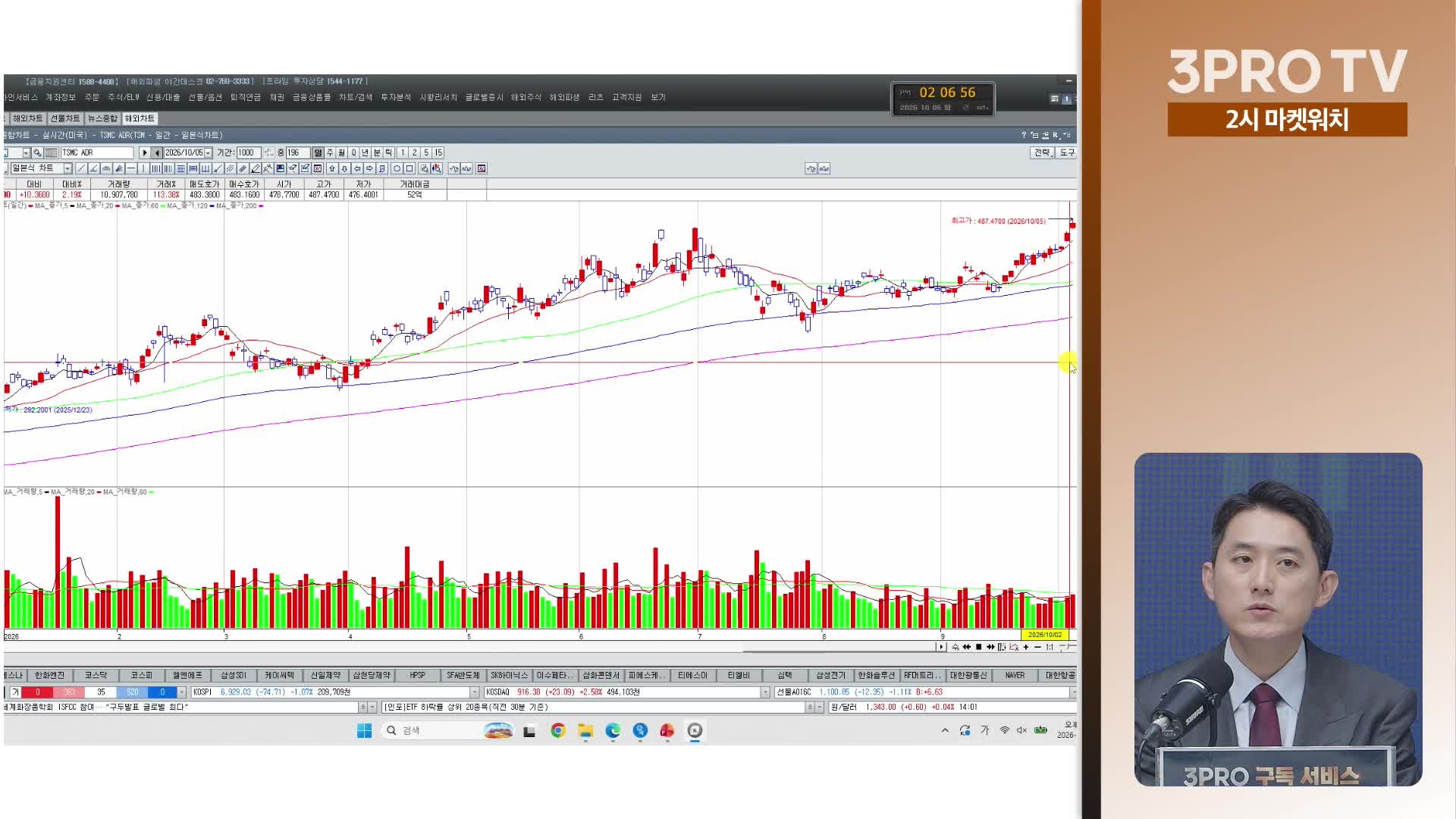The width and height of the screenshot is (1456, 819).
Task: Select the rectangle shape drawing tool
Action: (x=409, y=168)
